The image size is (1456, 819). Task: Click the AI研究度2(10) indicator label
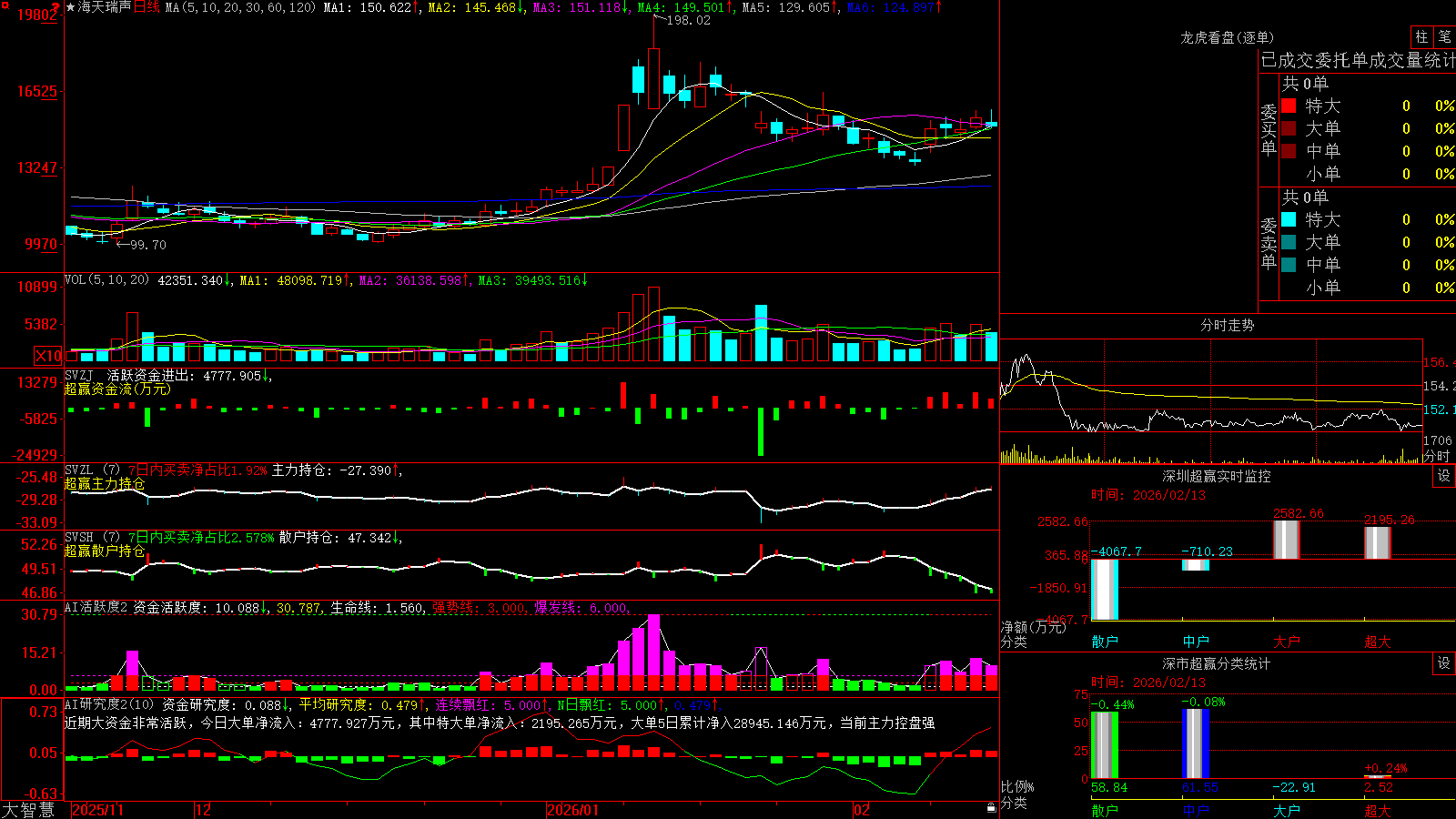pyautogui.click(x=109, y=704)
